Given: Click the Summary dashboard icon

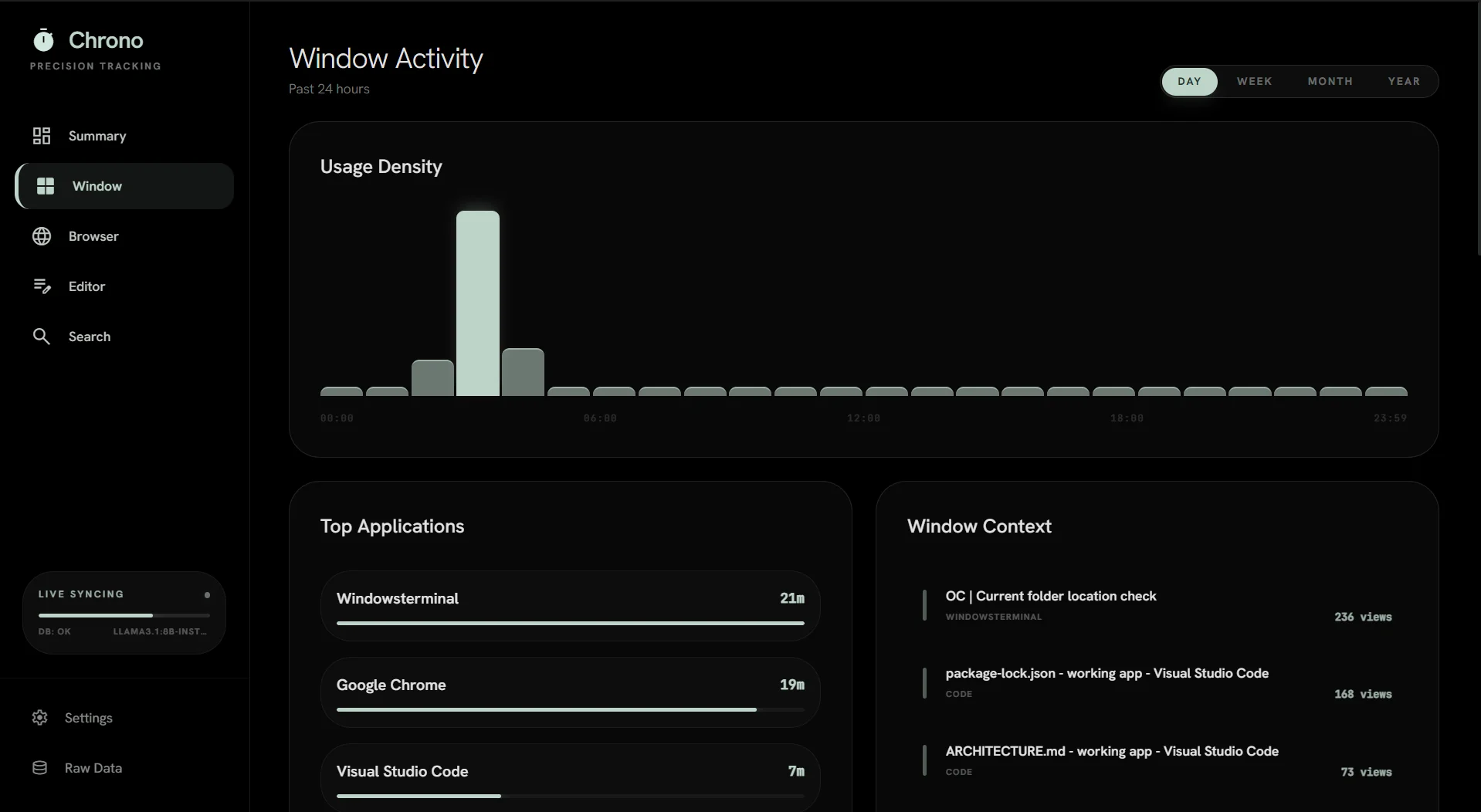Looking at the screenshot, I should pos(42,136).
